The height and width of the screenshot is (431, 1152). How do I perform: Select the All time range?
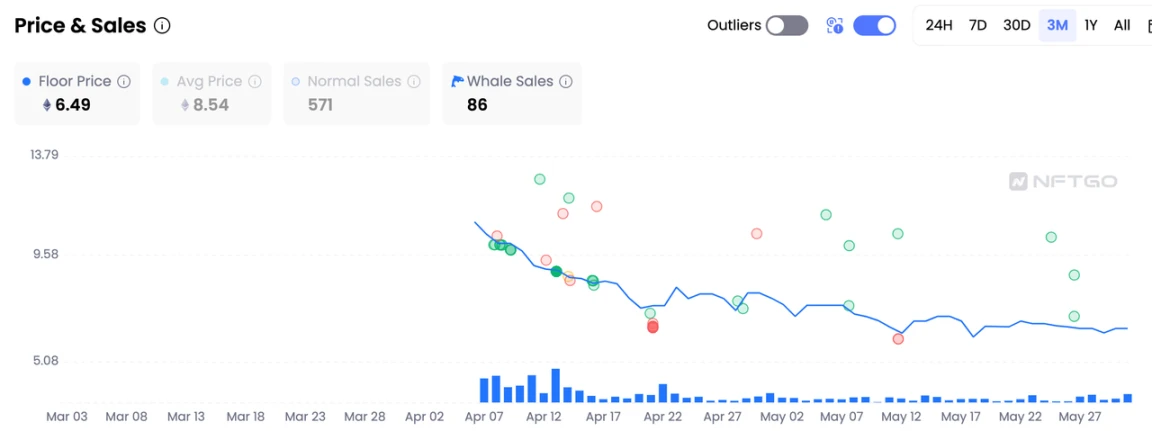coord(1122,25)
